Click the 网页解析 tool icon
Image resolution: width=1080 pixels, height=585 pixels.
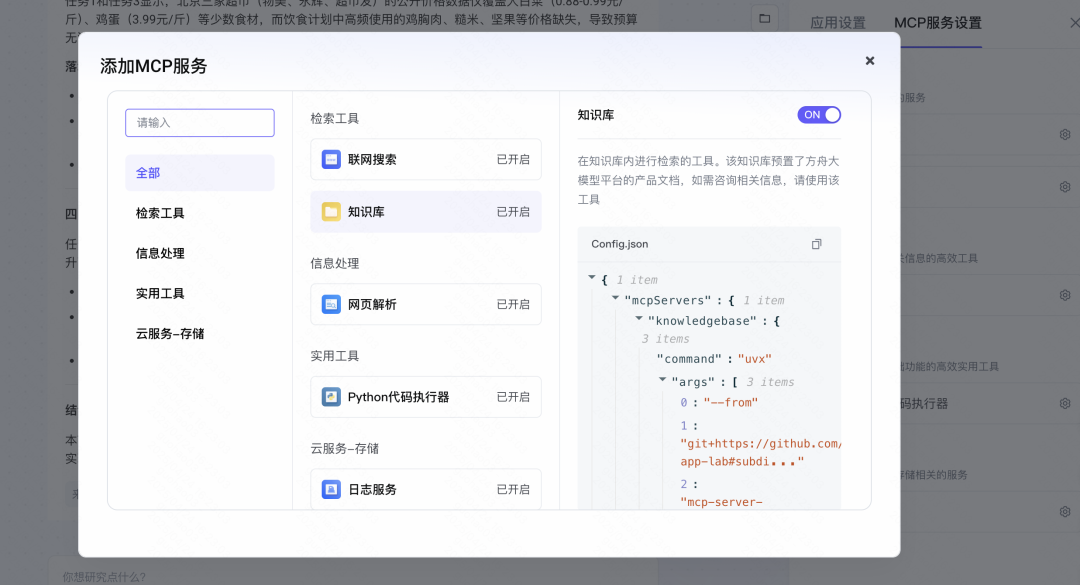click(330, 304)
